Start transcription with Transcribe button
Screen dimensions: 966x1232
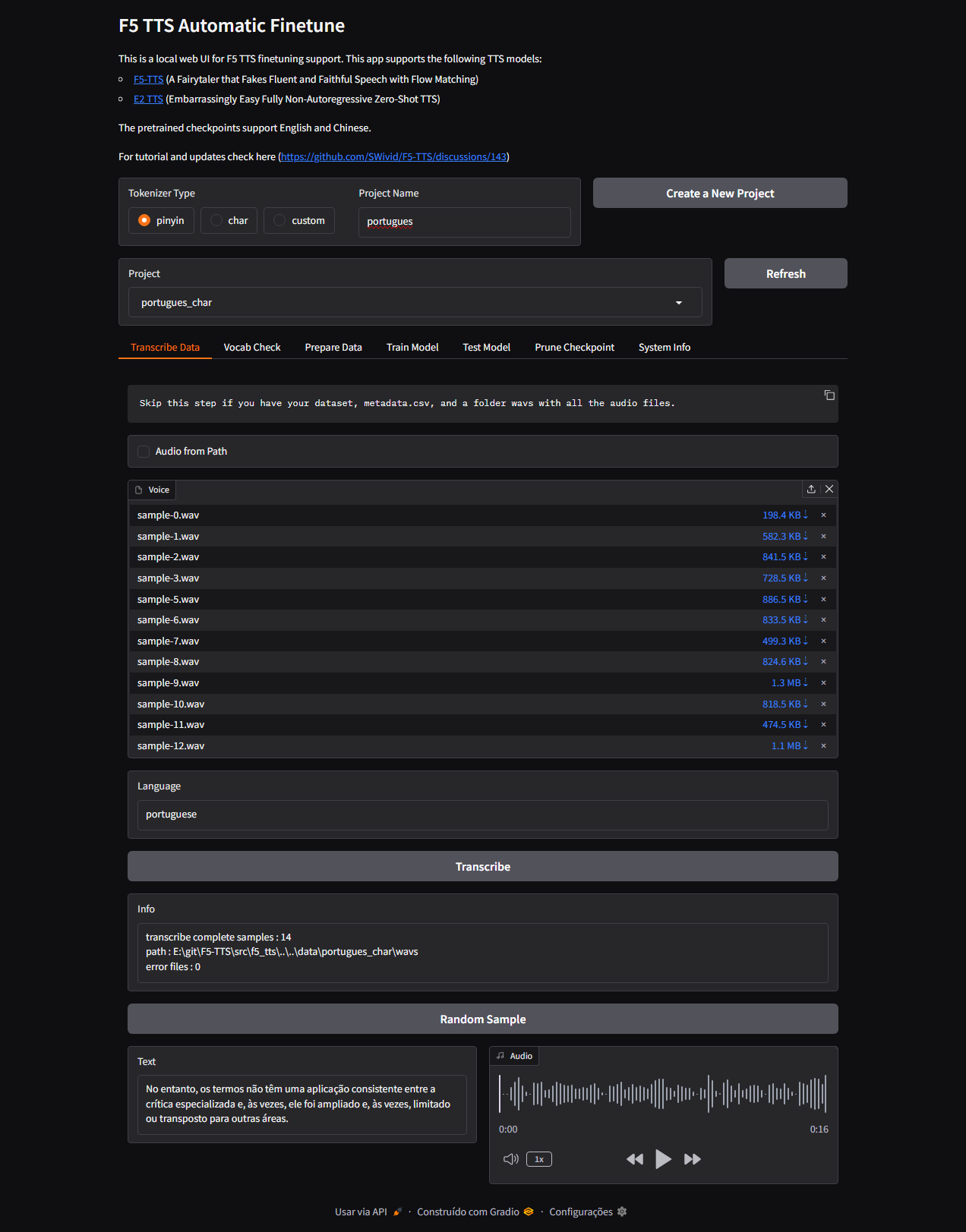point(483,866)
